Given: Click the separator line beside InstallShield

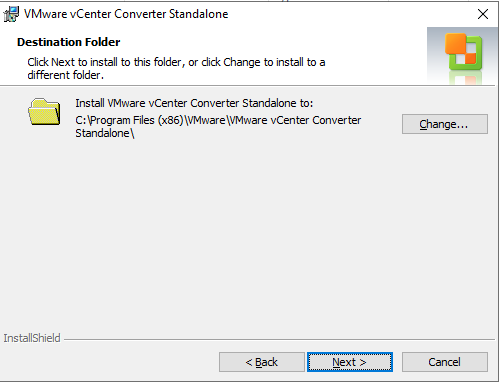Looking at the screenshot, I should (279, 340).
